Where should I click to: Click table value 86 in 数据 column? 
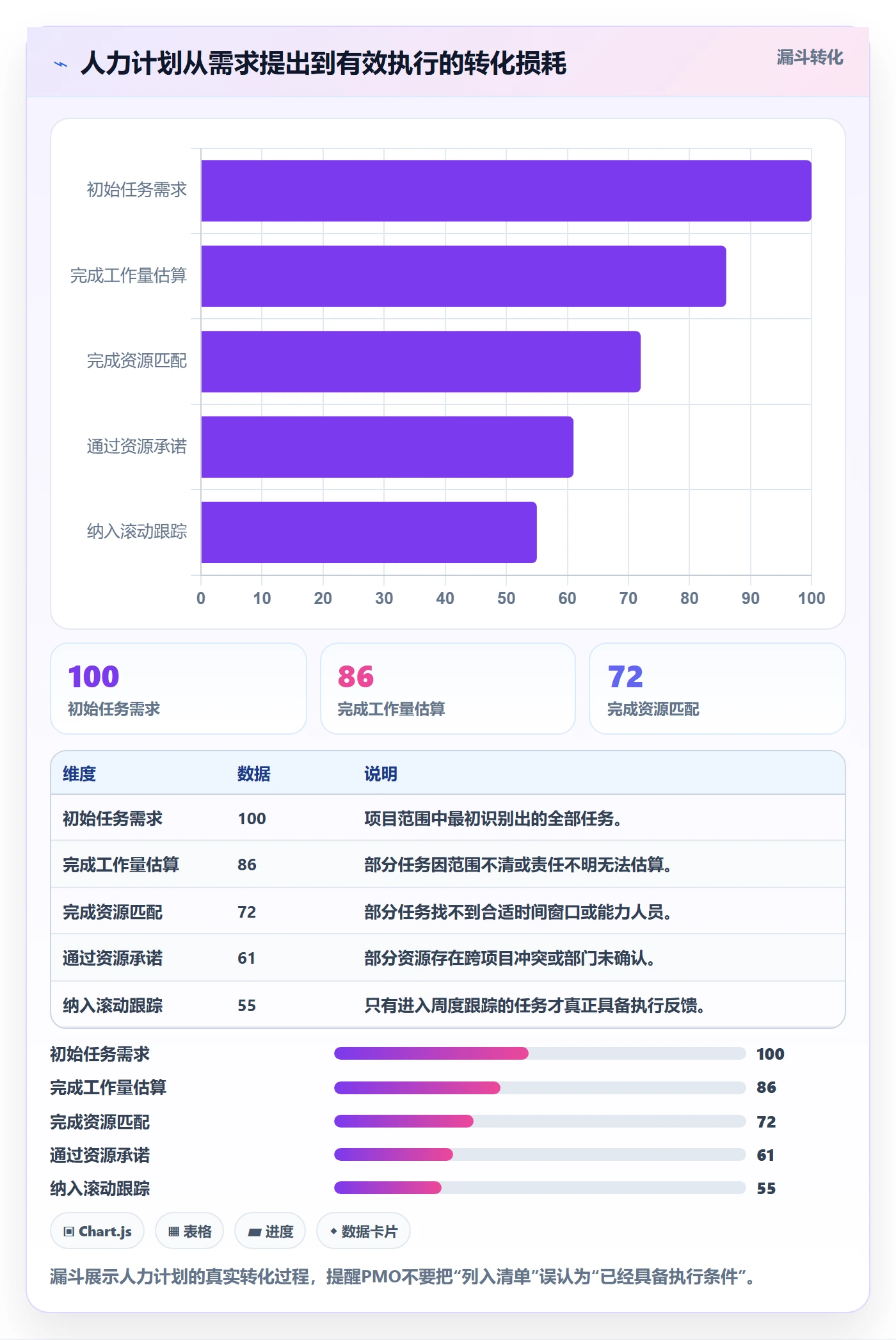click(247, 865)
